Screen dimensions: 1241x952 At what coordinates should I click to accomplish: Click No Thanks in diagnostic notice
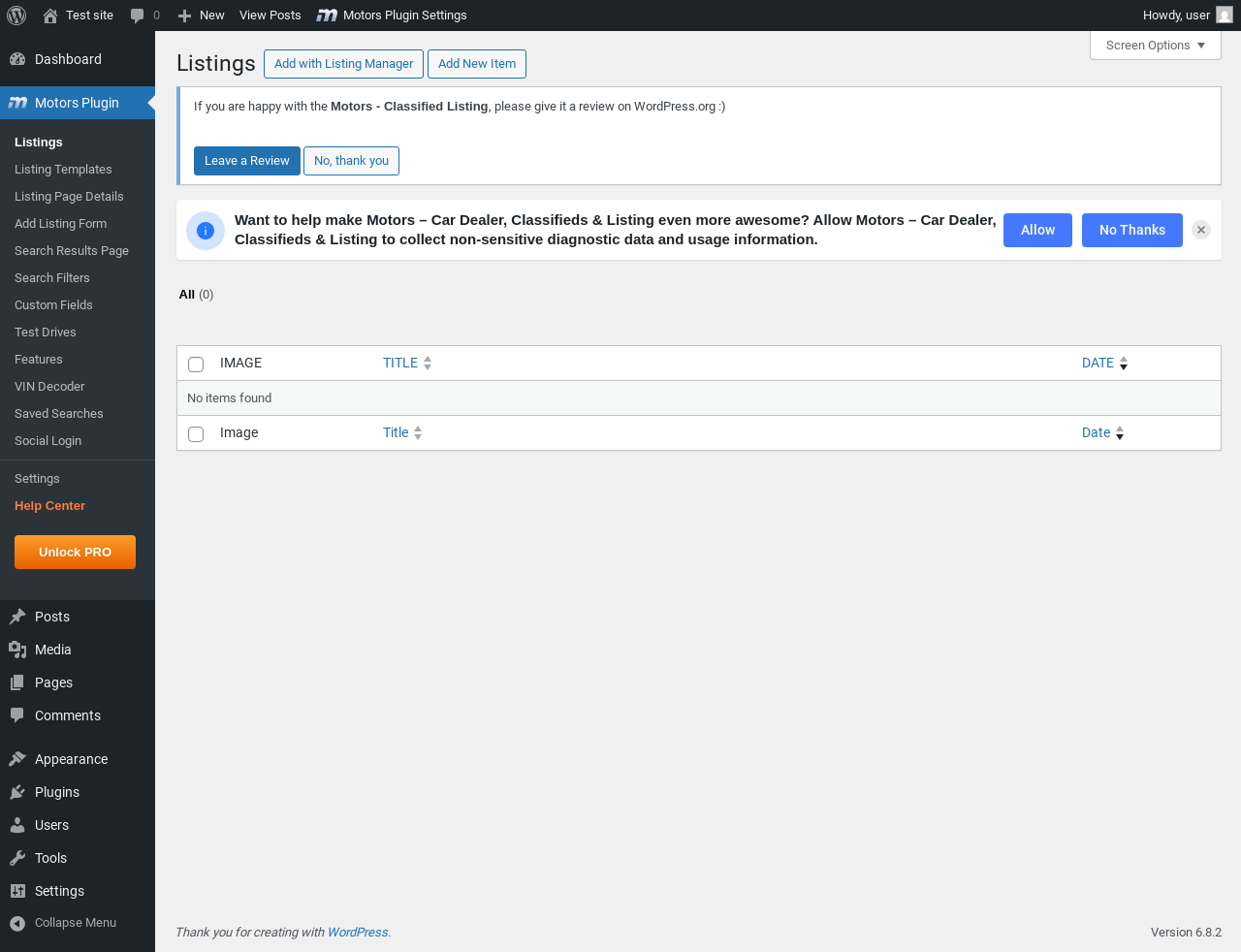coord(1132,230)
